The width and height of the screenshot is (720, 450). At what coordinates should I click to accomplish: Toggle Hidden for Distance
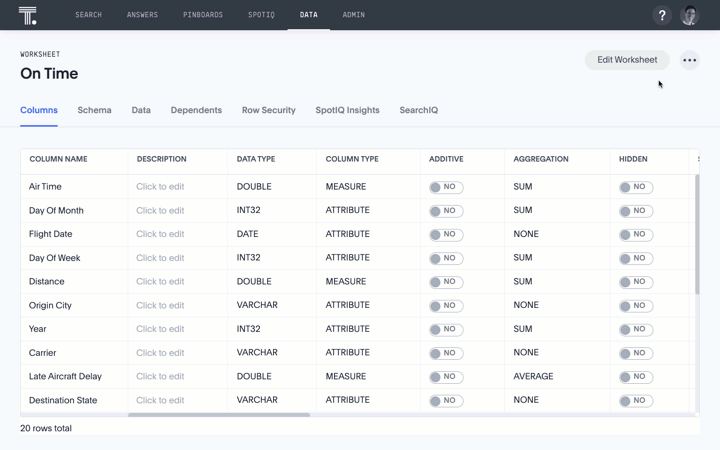(x=636, y=281)
